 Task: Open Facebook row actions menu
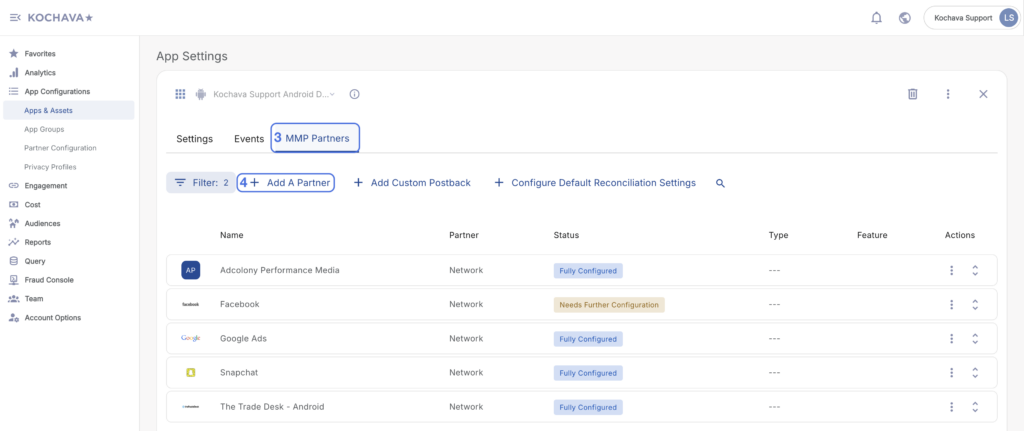click(x=951, y=304)
